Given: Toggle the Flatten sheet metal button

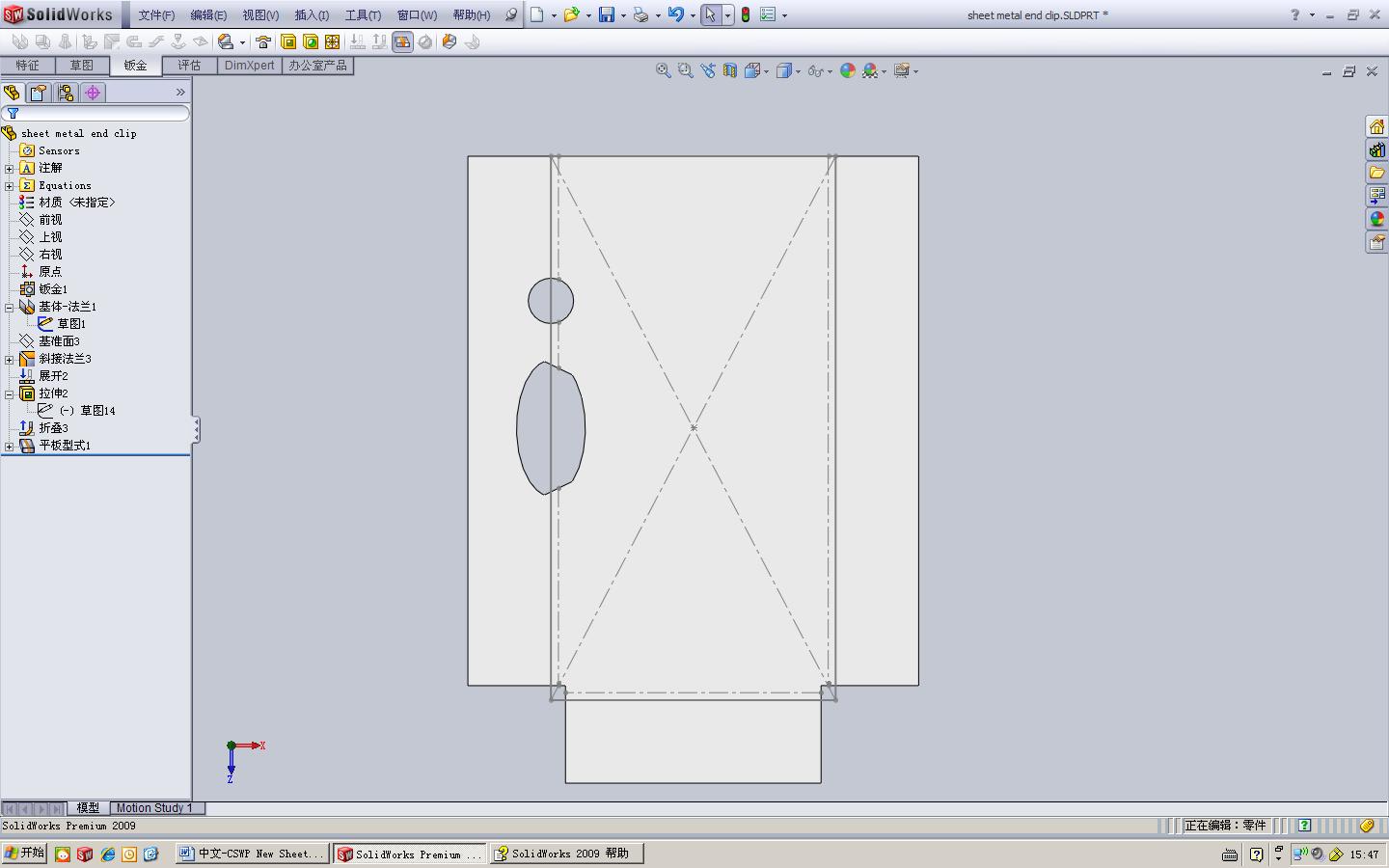Looking at the screenshot, I should (x=402, y=41).
